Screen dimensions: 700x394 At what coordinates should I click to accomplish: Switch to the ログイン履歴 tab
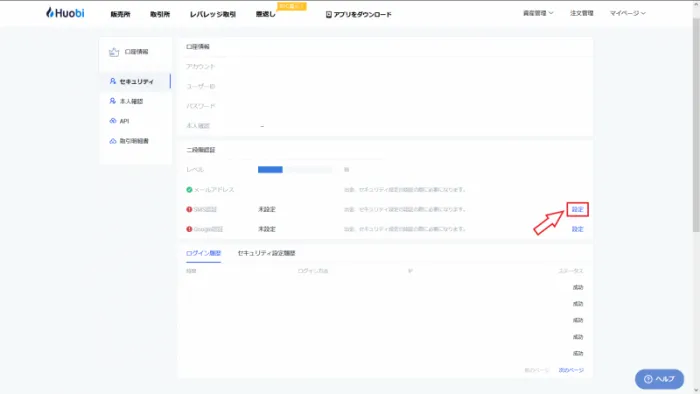coord(203,253)
